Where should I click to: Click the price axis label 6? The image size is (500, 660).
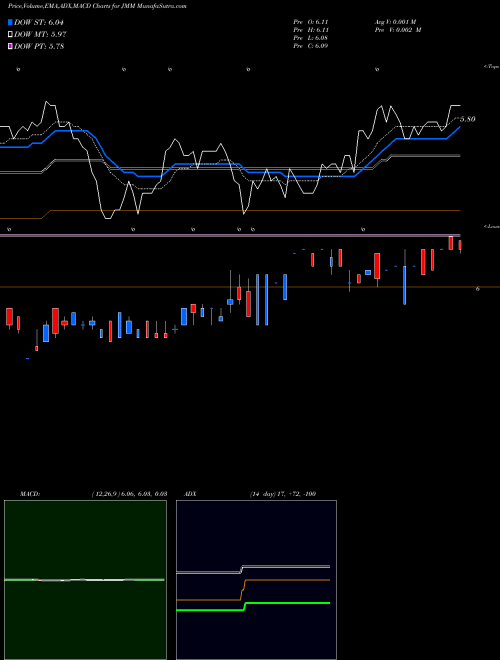coord(478,289)
